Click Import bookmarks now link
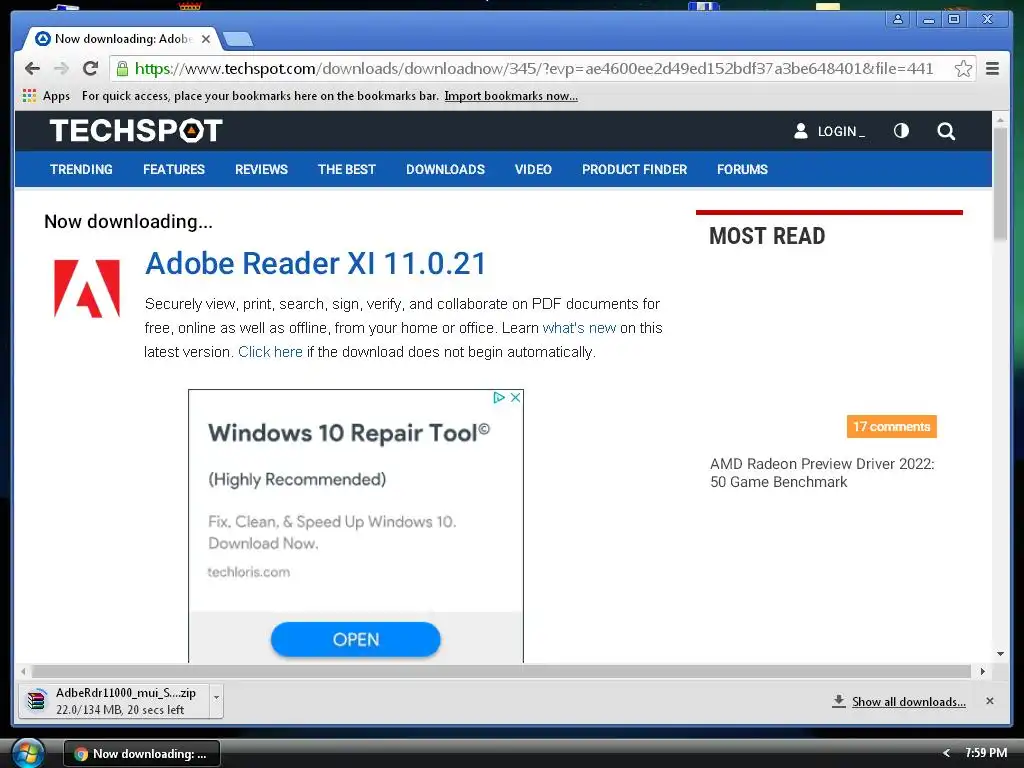The width and height of the screenshot is (1024, 768). click(511, 96)
